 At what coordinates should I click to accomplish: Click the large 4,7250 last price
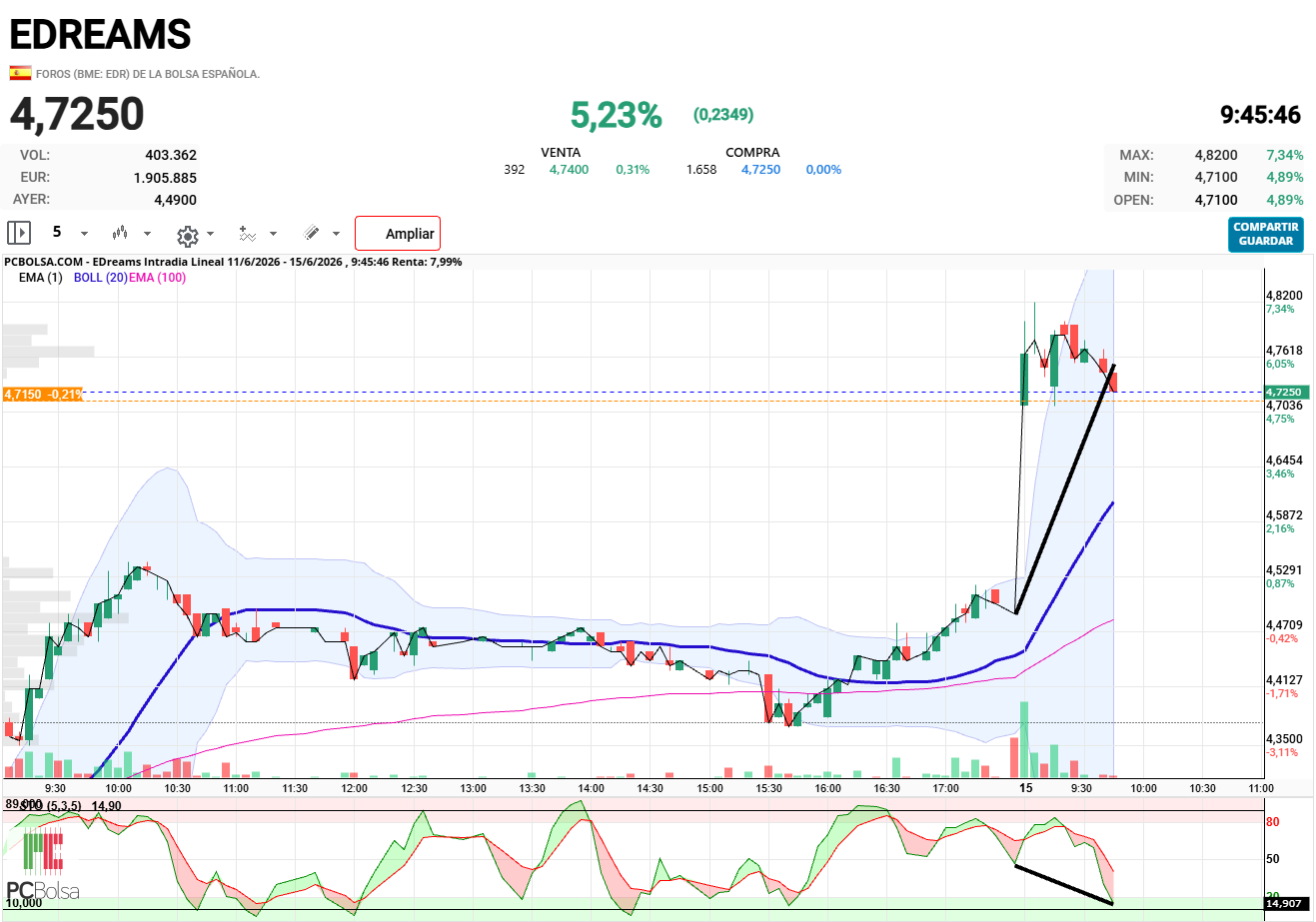click(x=77, y=114)
